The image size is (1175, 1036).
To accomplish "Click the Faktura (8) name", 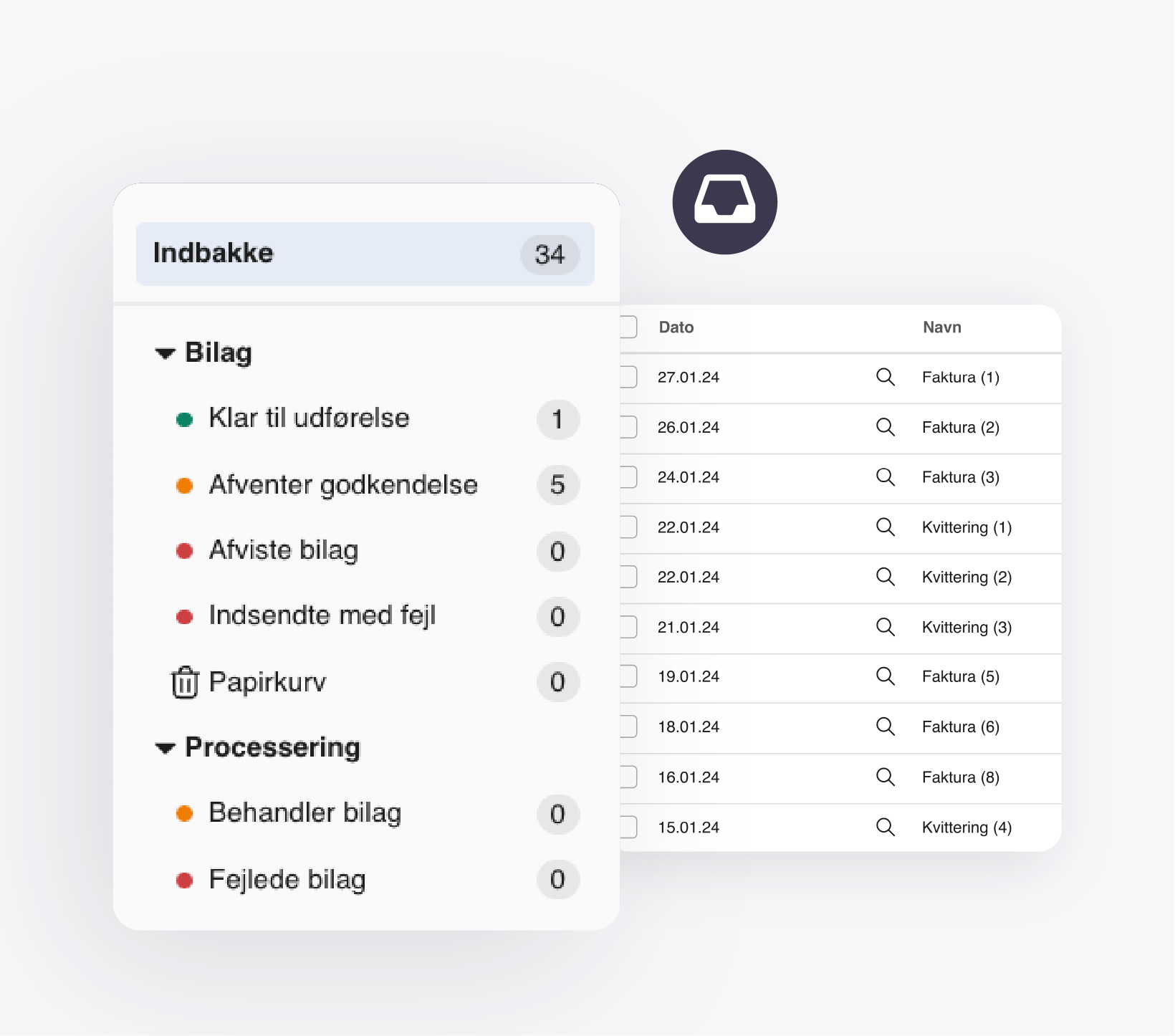I will [x=961, y=777].
